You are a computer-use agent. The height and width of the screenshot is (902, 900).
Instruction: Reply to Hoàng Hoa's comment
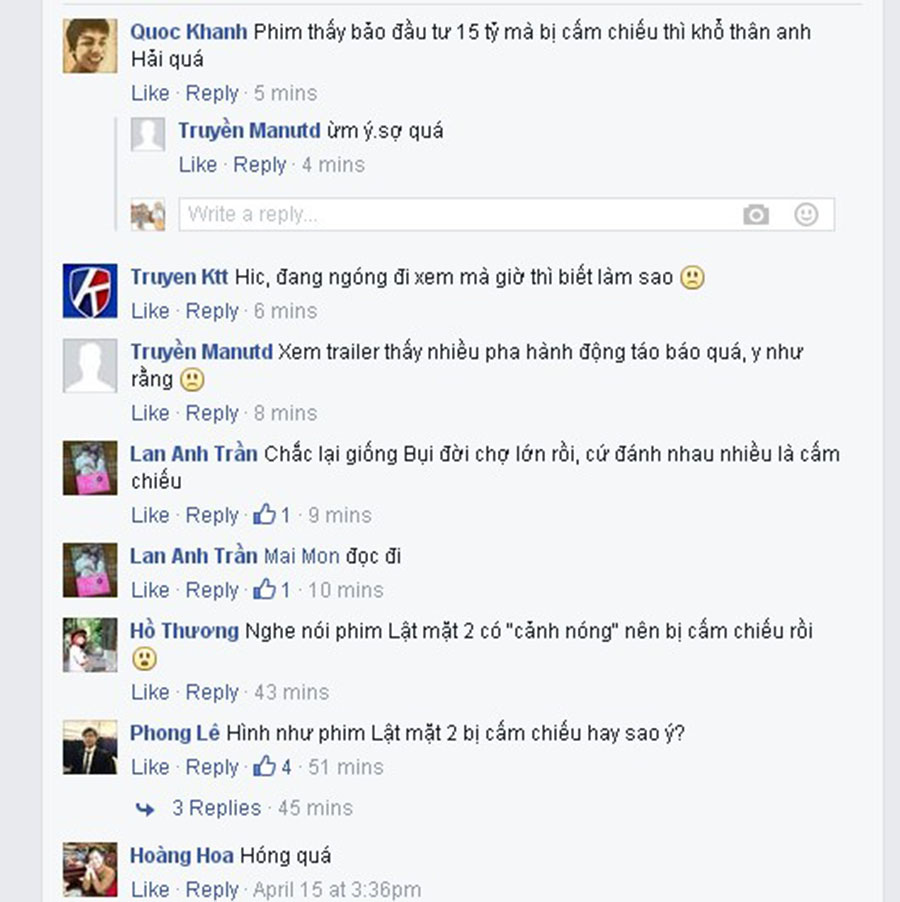[212, 889]
